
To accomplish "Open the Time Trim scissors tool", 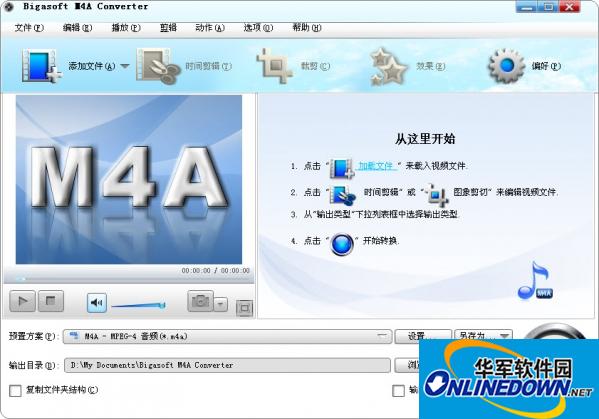I will pyautogui.click(x=158, y=66).
